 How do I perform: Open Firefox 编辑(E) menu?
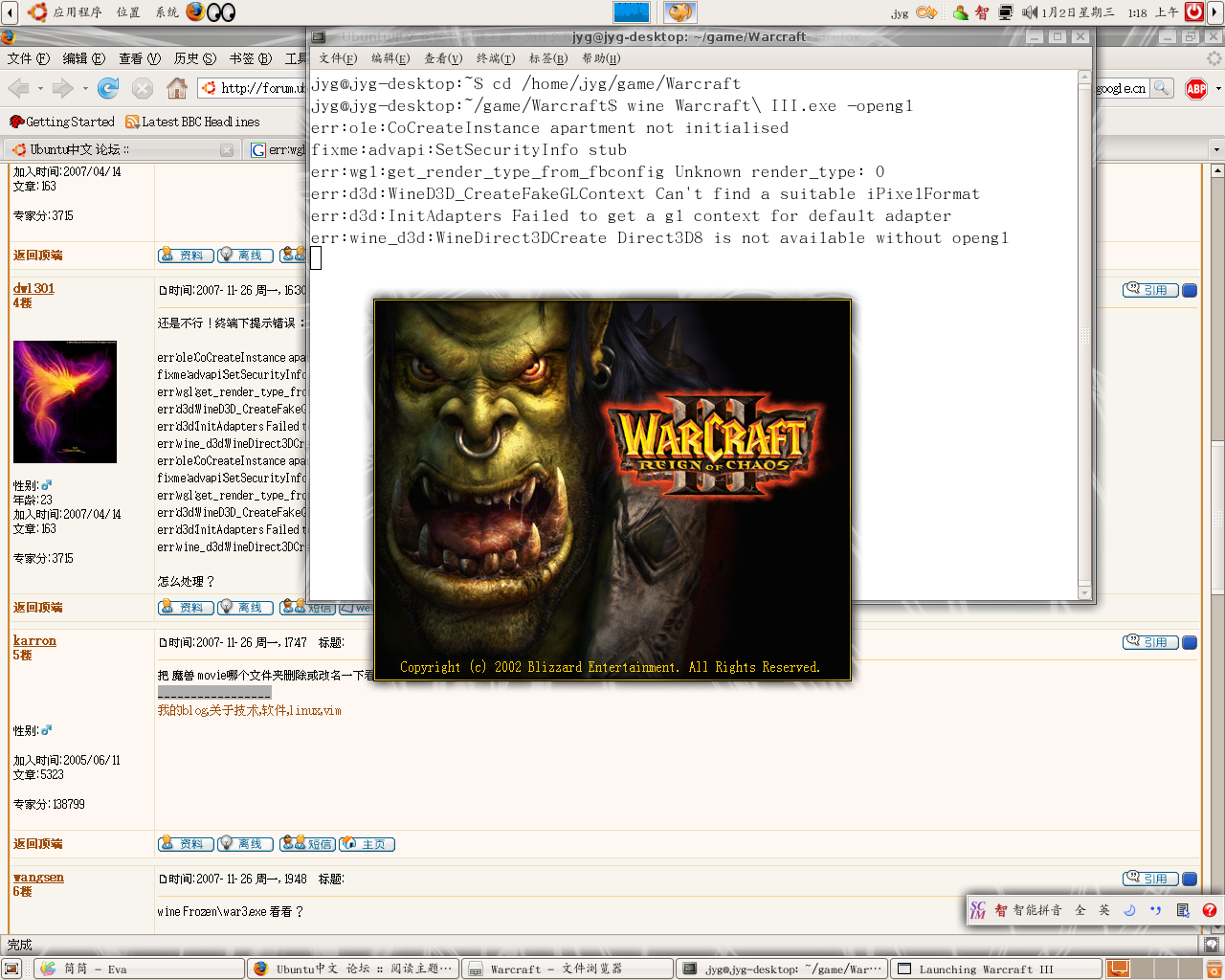coord(84,58)
